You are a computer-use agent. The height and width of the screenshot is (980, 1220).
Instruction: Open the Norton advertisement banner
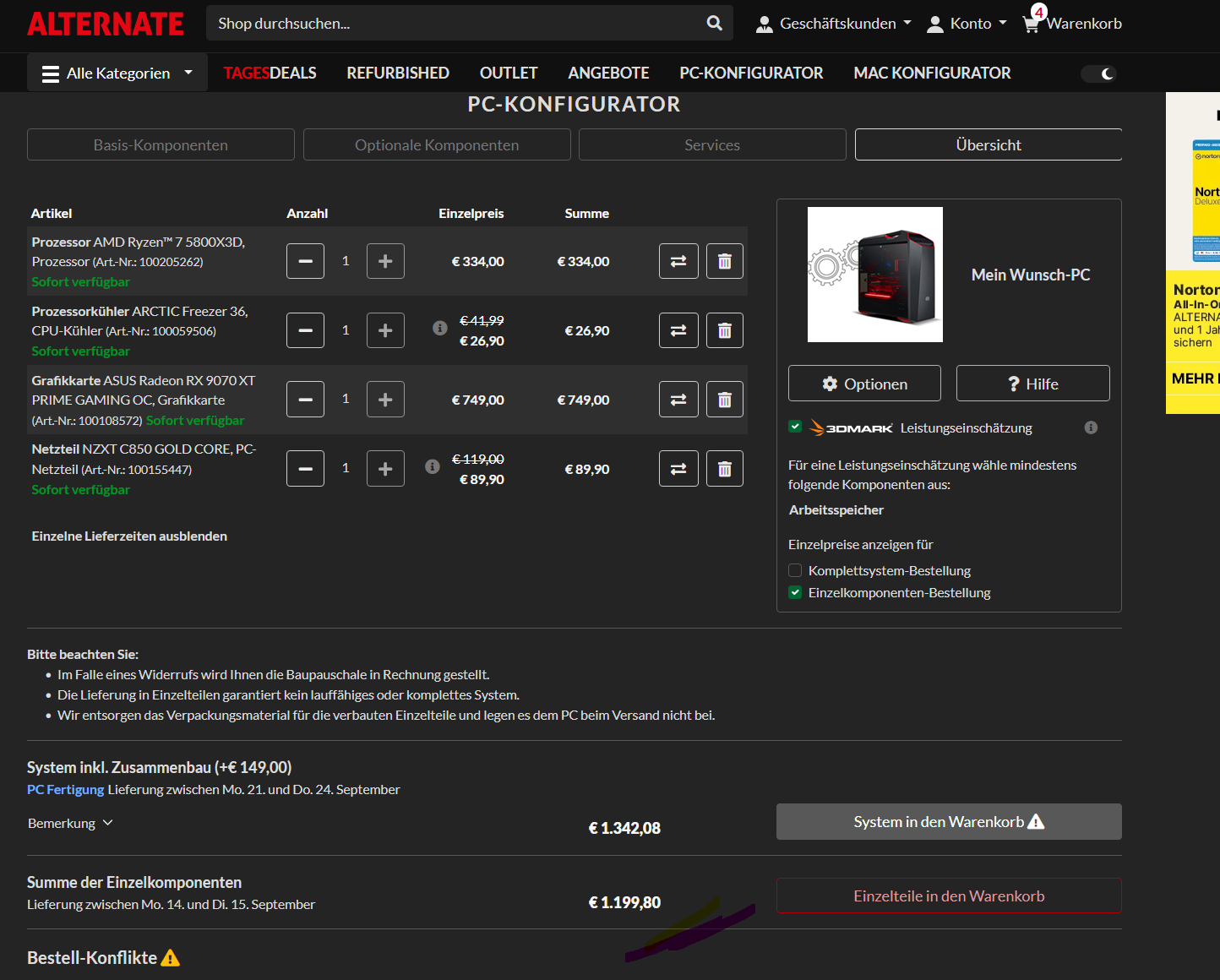[1193, 253]
